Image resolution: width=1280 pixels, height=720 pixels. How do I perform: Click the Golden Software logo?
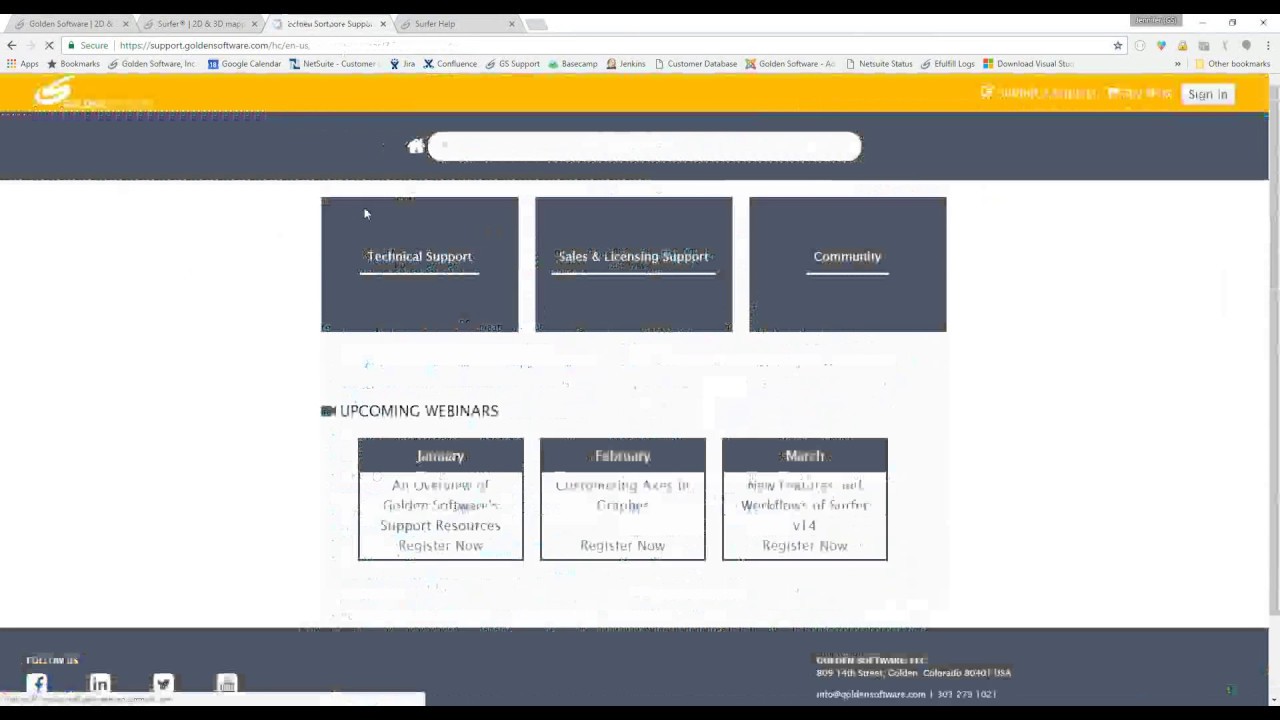[x=92, y=94]
